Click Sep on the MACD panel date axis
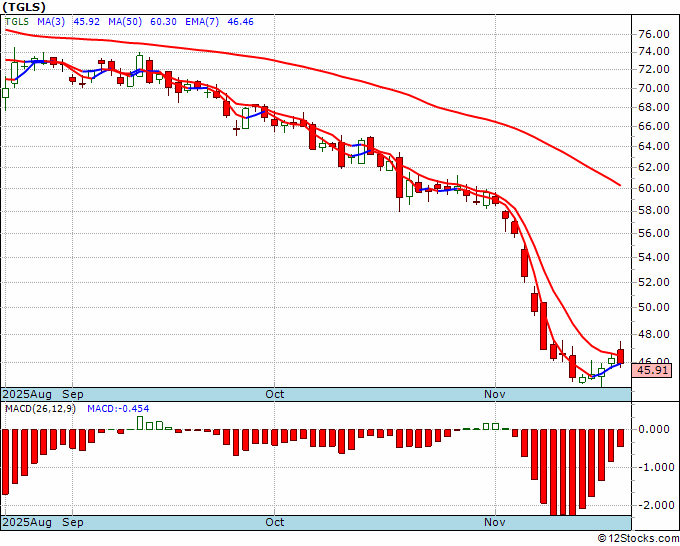 [72, 522]
